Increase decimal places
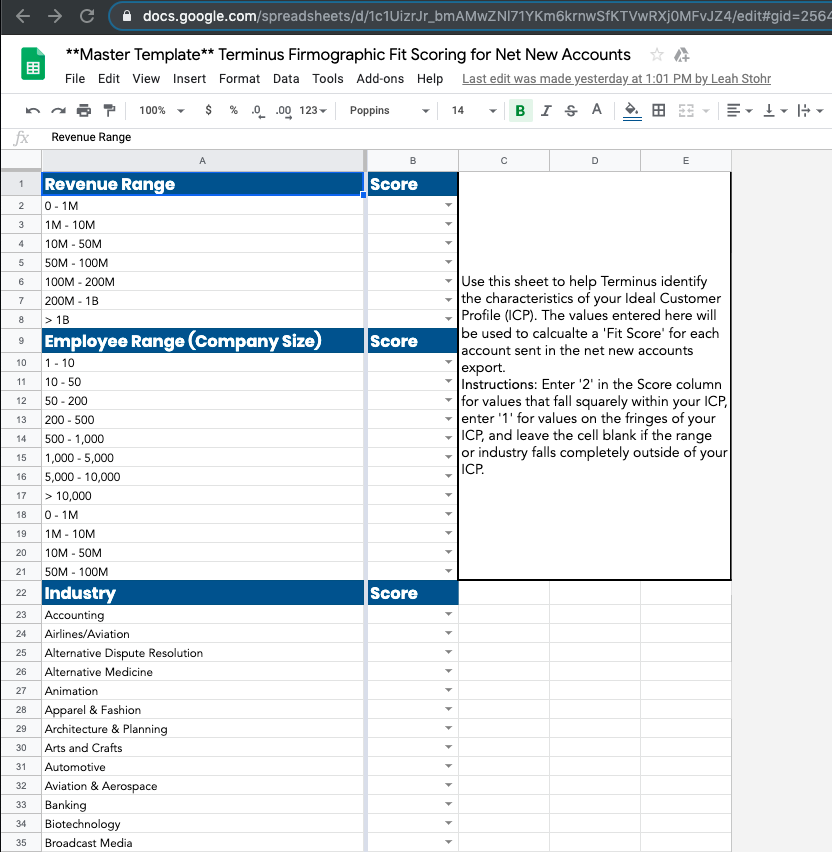This screenshot has height=852, width=832. pyautogui.click(x=283, y=111)
